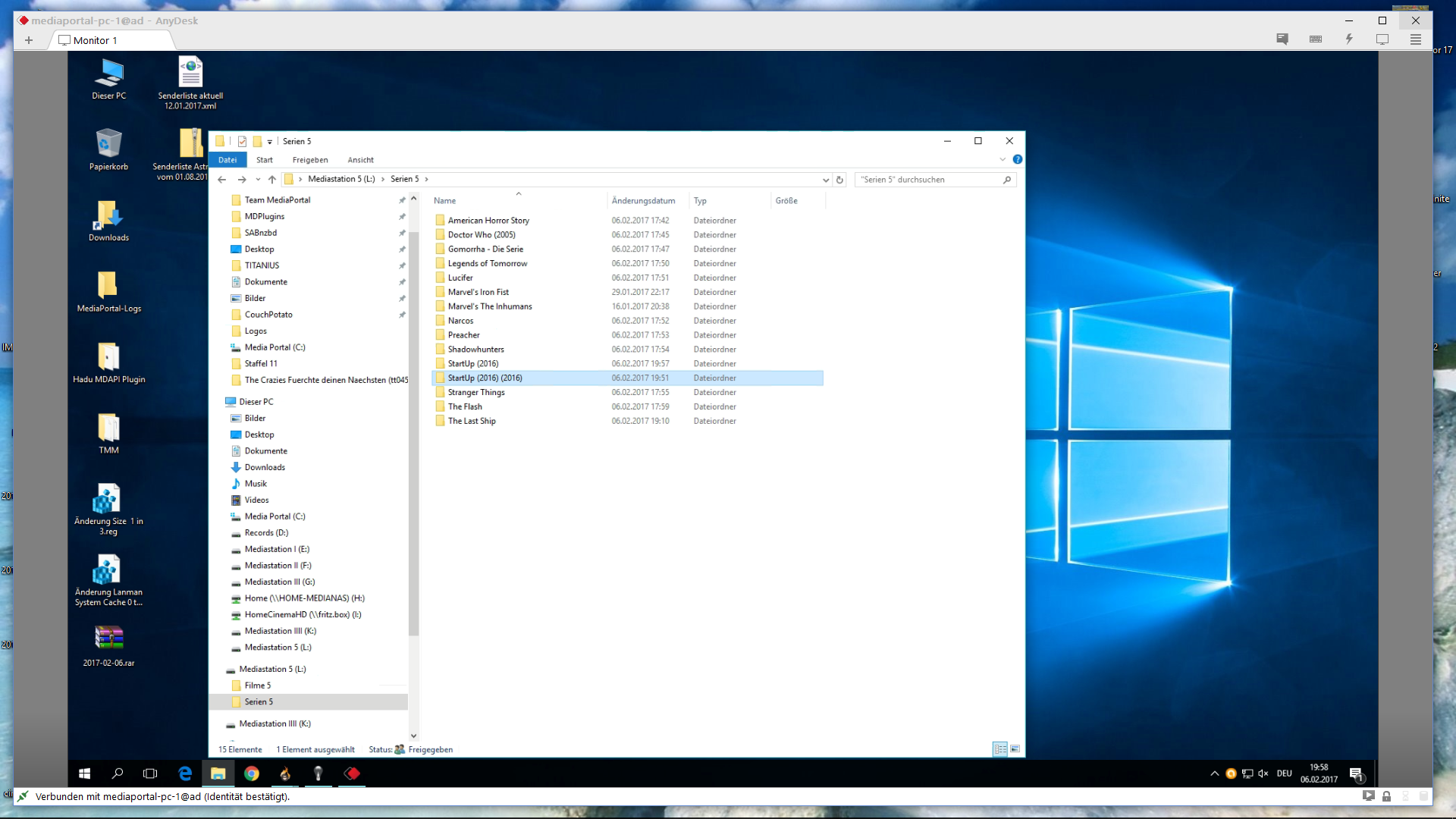The image size is (1456, 819).
Task: Unpin Team MediaPortal from quick access
Action: click(402, 200)
